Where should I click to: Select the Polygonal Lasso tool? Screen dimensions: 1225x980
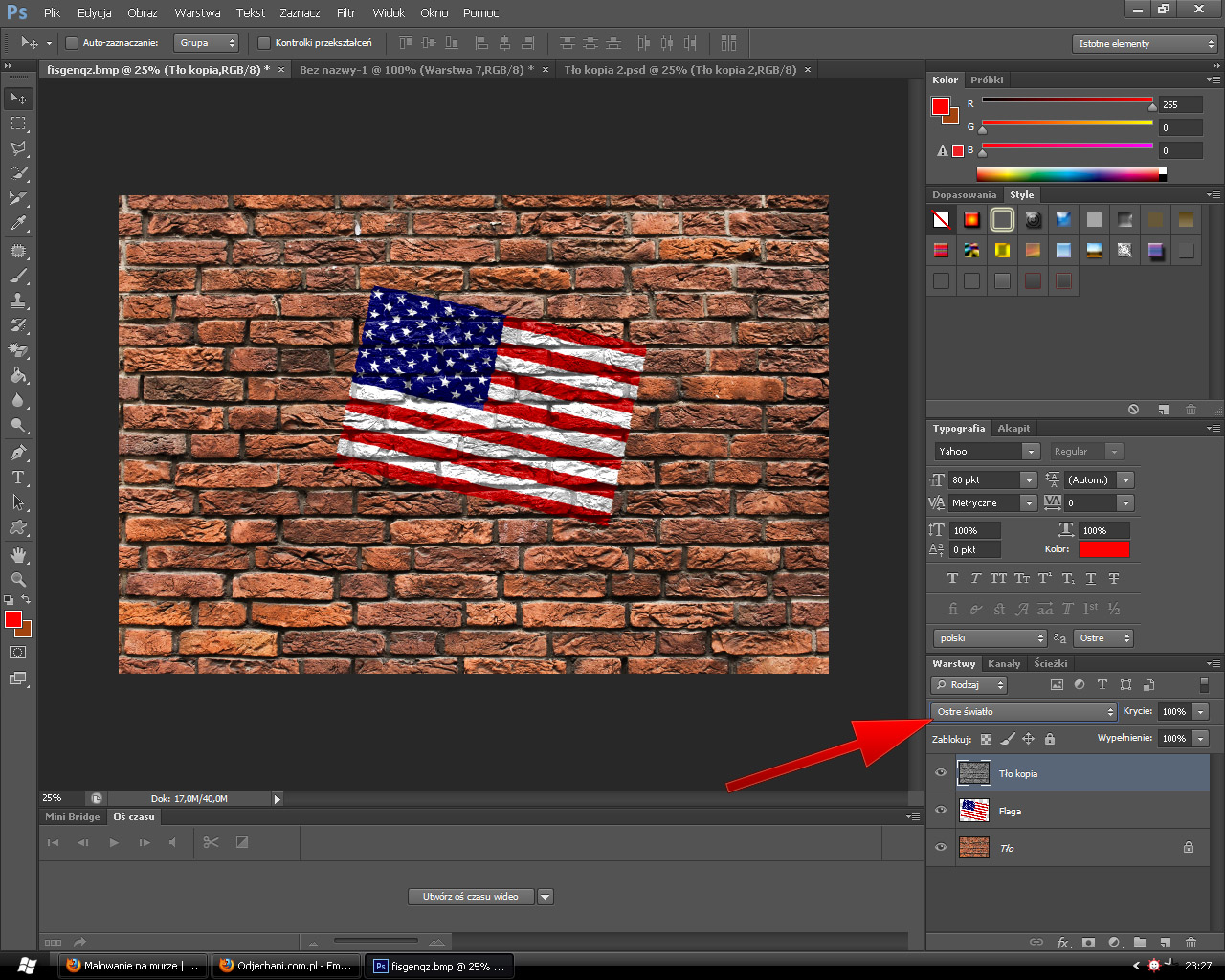18,148
